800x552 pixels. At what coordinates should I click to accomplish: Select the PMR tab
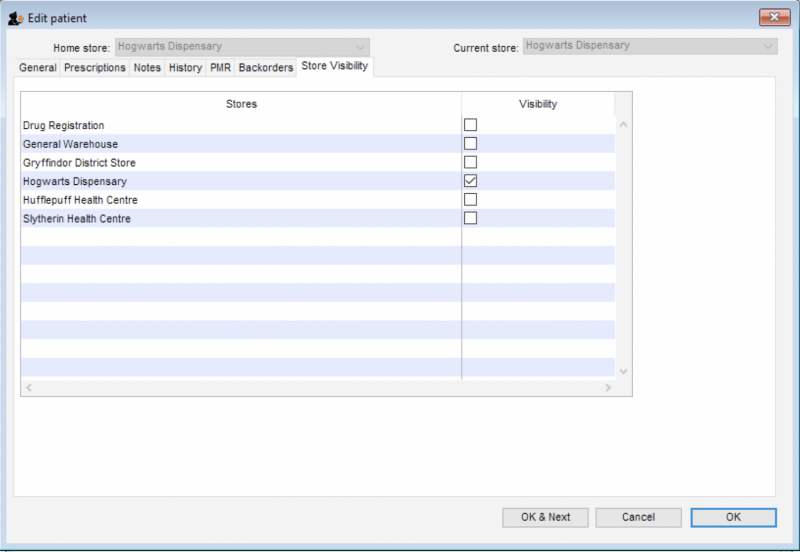pyautogui.click(x=220, y=68)
